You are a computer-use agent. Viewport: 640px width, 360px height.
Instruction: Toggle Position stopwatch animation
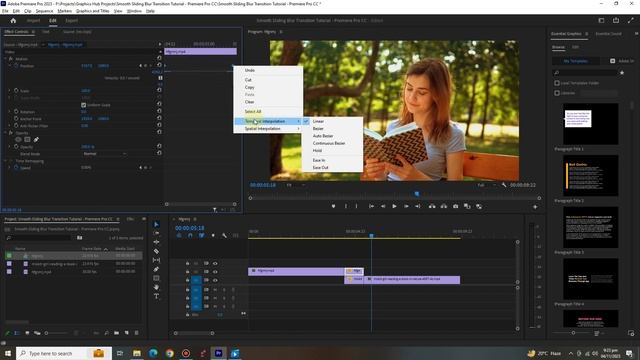coord(16,66)
